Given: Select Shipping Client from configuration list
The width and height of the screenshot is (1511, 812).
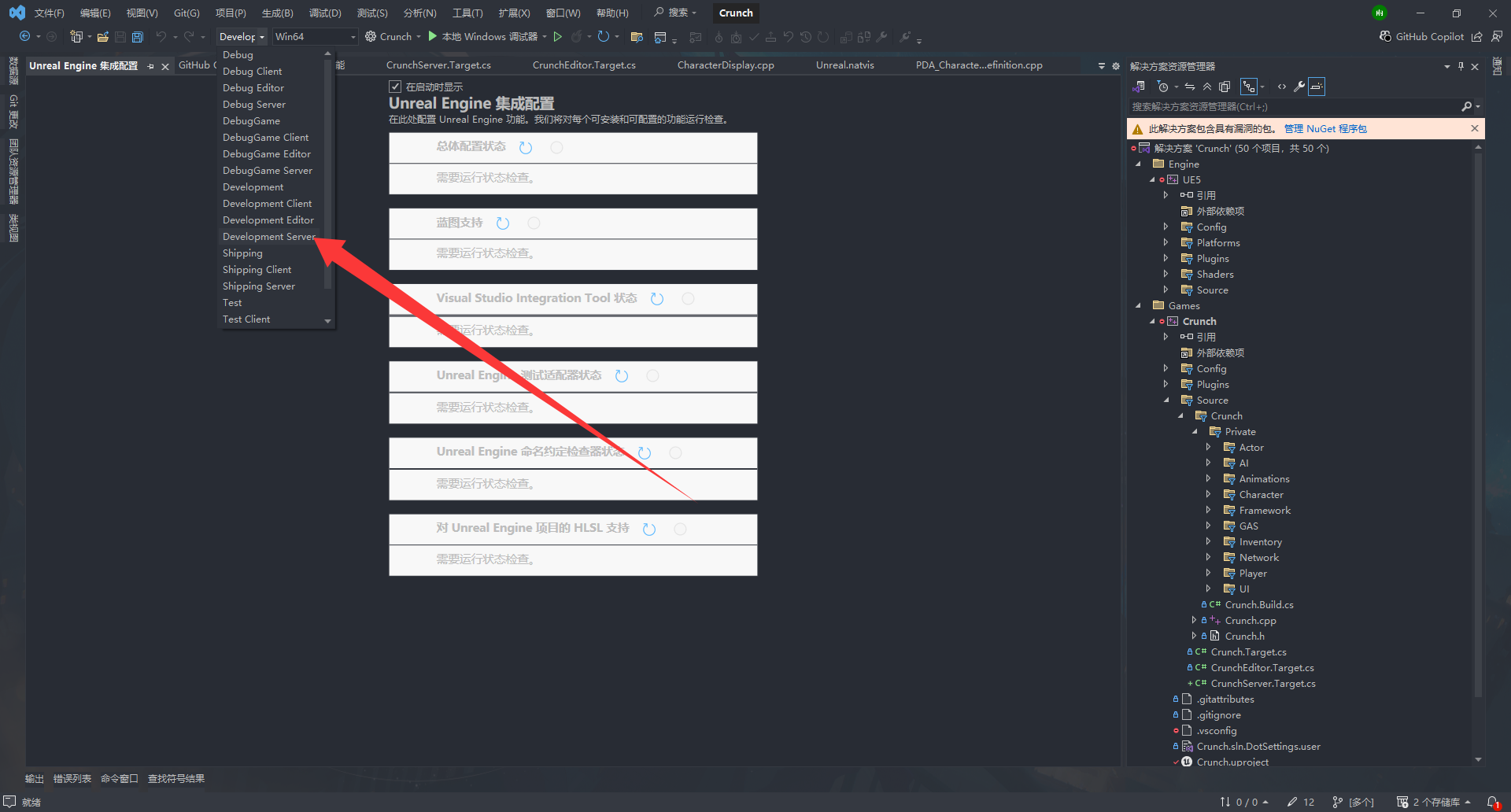Looking at the screenshot, I should tap(257, 270).
